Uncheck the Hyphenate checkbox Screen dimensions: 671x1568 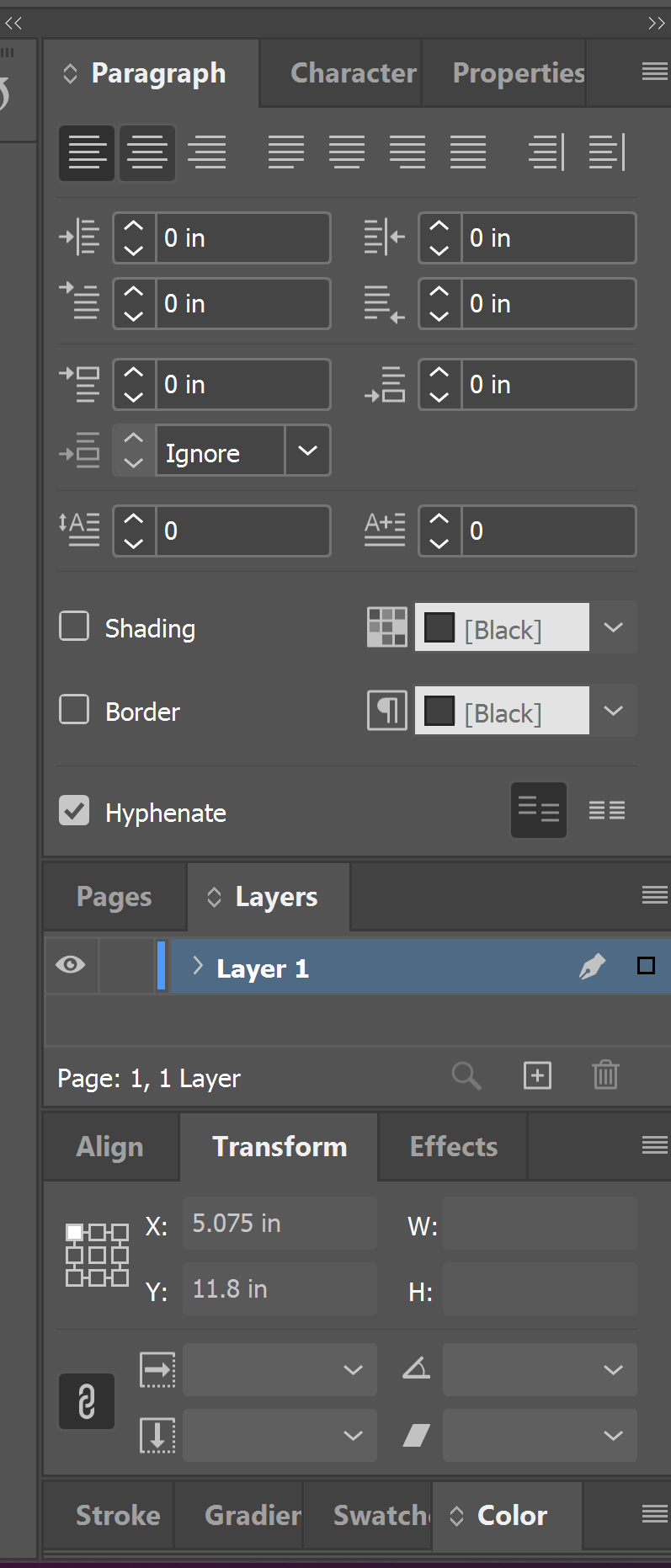pos(74,810)
